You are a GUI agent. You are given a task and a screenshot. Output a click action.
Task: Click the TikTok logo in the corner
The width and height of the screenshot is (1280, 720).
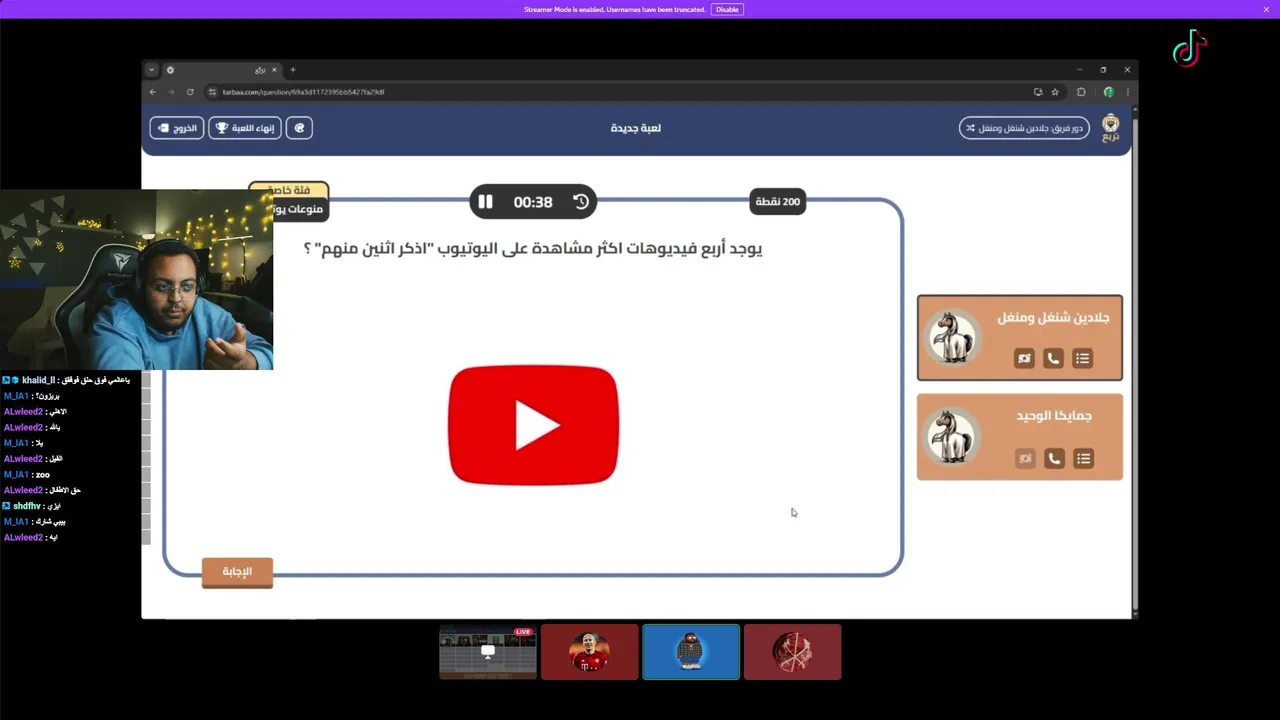point(1190,49)
